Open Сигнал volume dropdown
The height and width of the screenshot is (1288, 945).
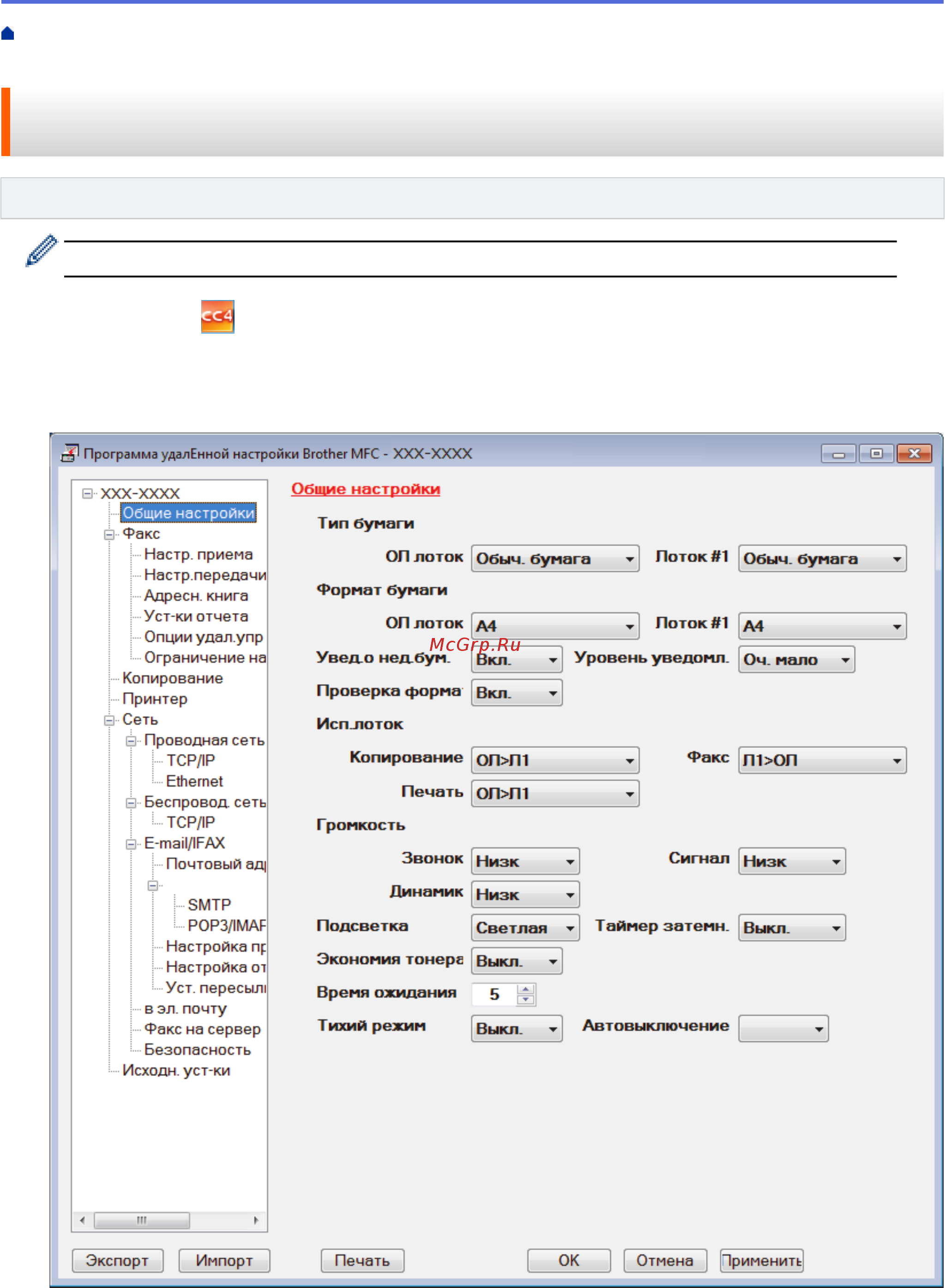[x=792, y=861]
